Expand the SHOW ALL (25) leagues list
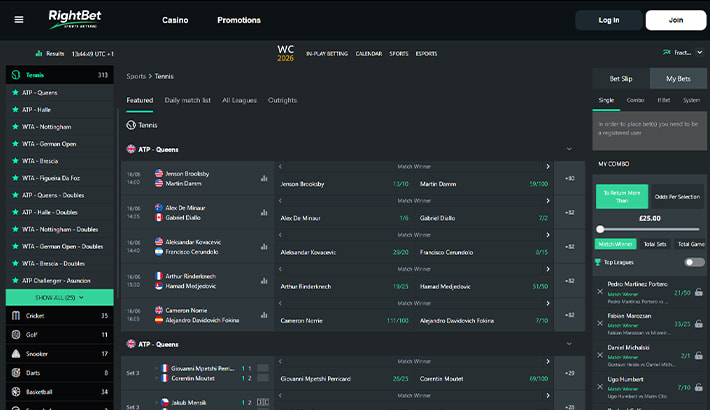 pos(59,298)
